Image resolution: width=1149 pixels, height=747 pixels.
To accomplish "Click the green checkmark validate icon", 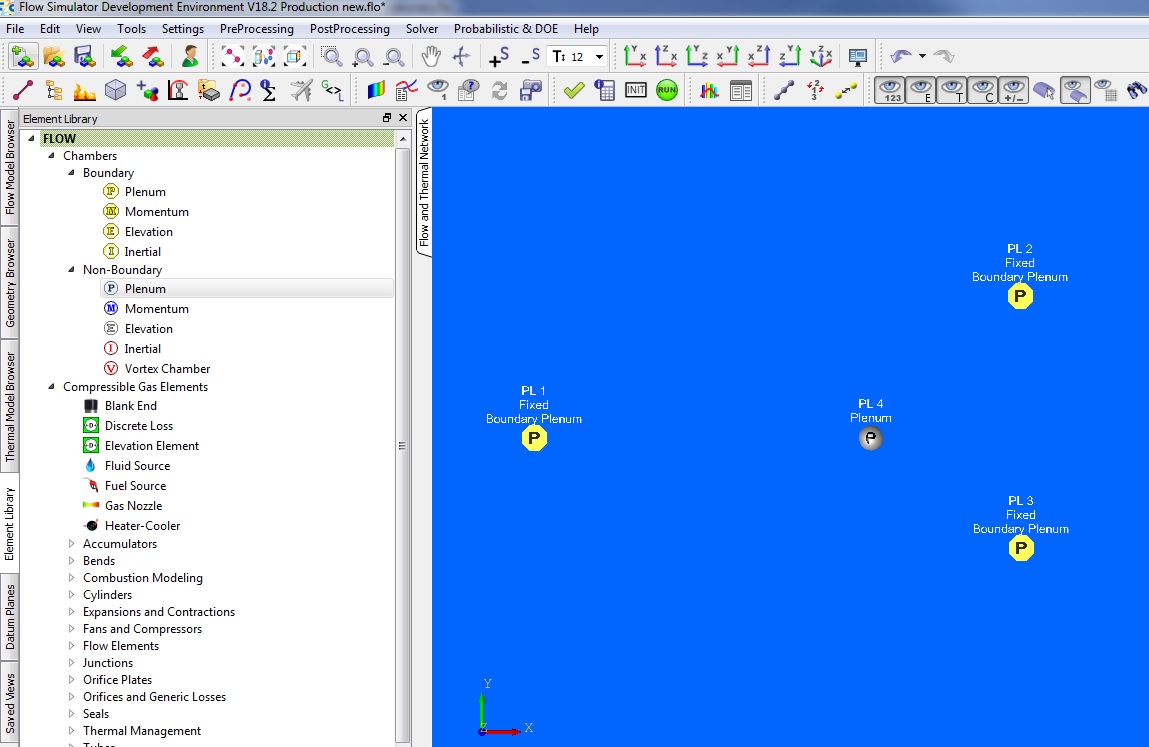I will click(573, 90).
